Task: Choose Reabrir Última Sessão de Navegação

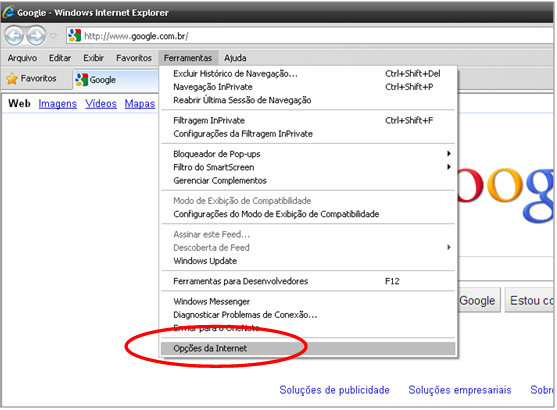Action: pos(308,100)
